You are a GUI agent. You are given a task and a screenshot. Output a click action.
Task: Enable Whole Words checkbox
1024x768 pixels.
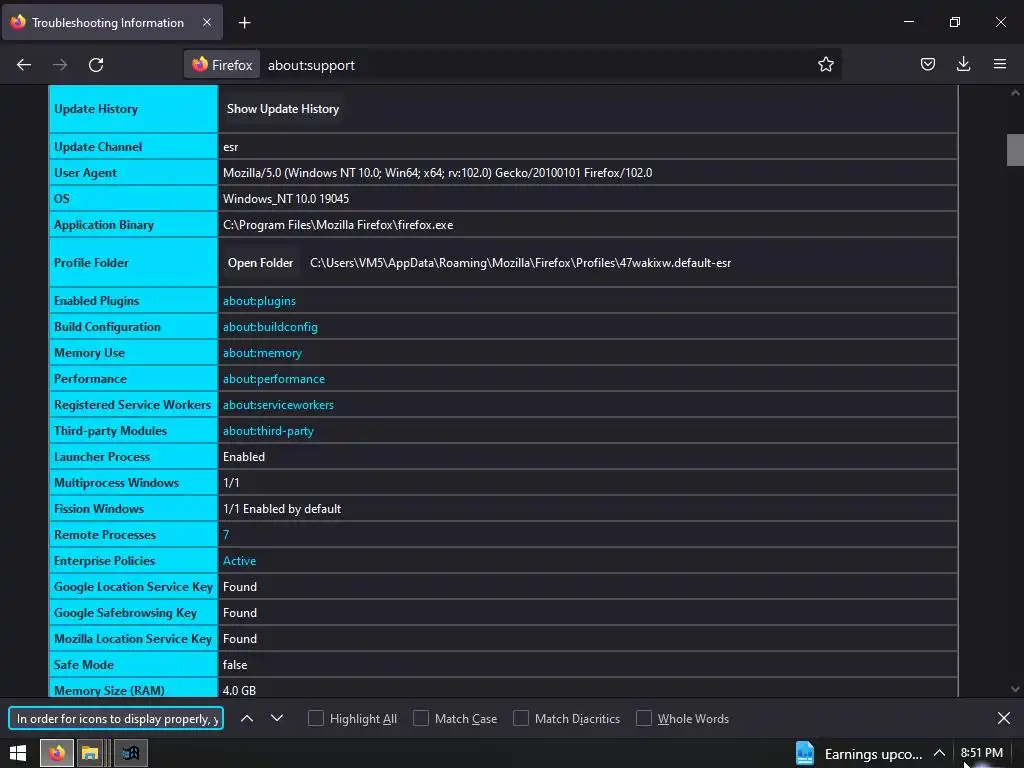click(644, 718)
